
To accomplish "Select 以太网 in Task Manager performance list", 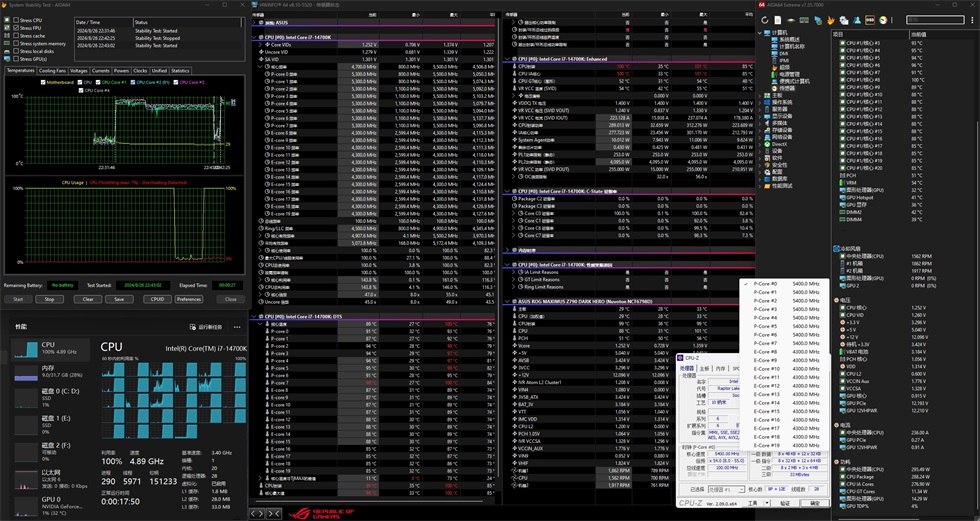I will coord(49,479).
